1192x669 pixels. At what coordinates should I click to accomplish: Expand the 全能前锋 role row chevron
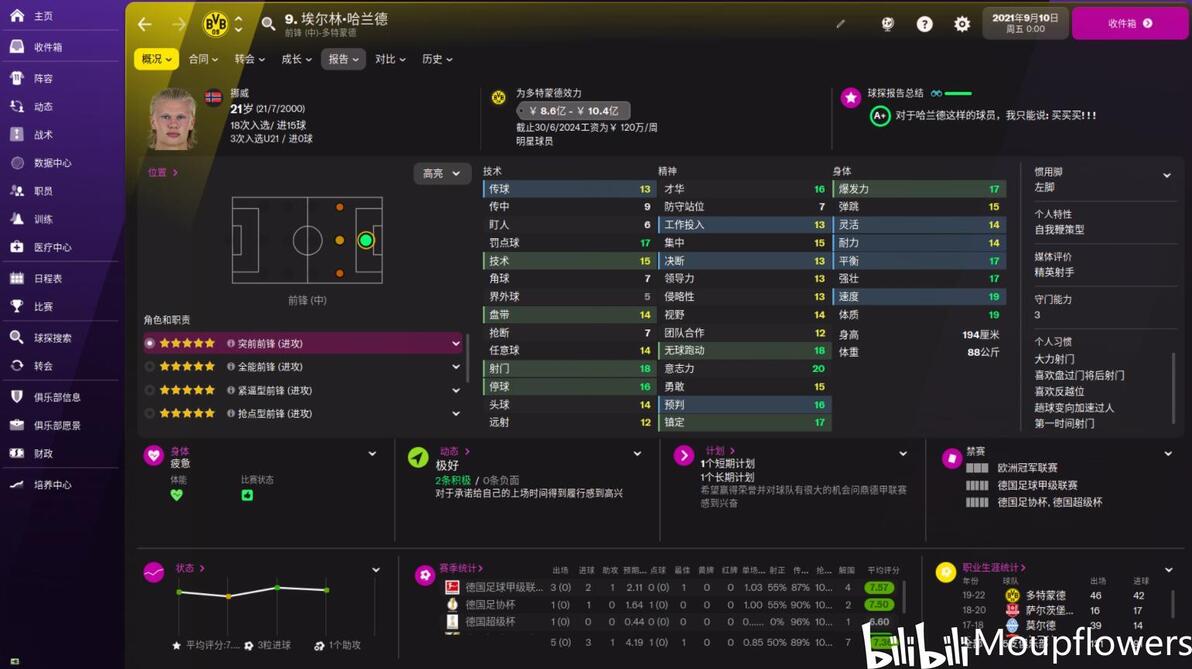coord(456,366)
